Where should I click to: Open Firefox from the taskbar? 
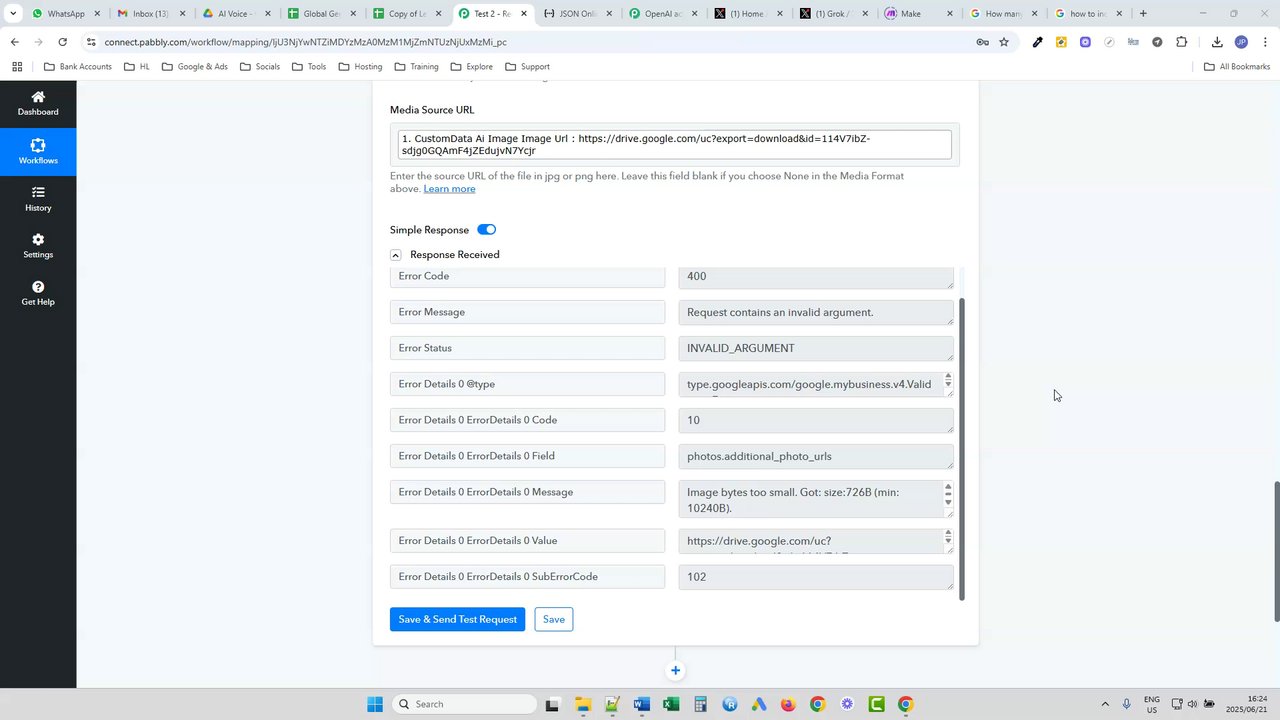pos(788,704)
